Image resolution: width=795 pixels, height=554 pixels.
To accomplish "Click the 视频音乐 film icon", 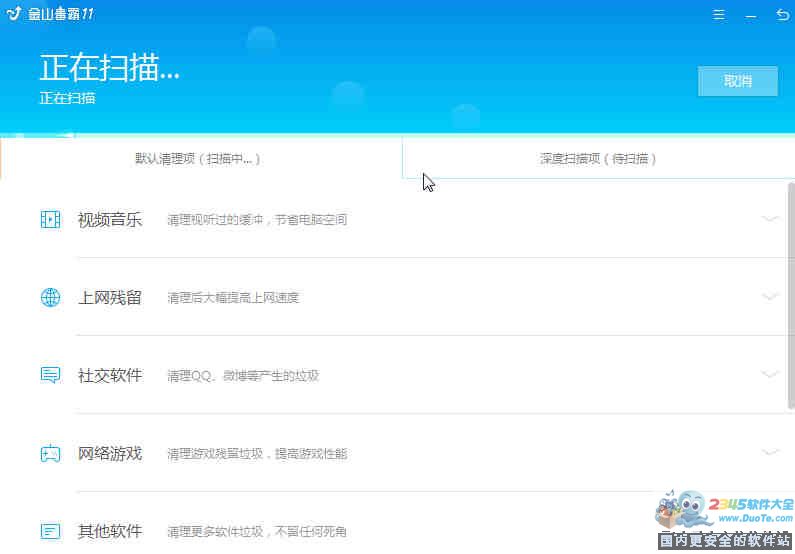I will pyautogui.click(x=50, y=219).
